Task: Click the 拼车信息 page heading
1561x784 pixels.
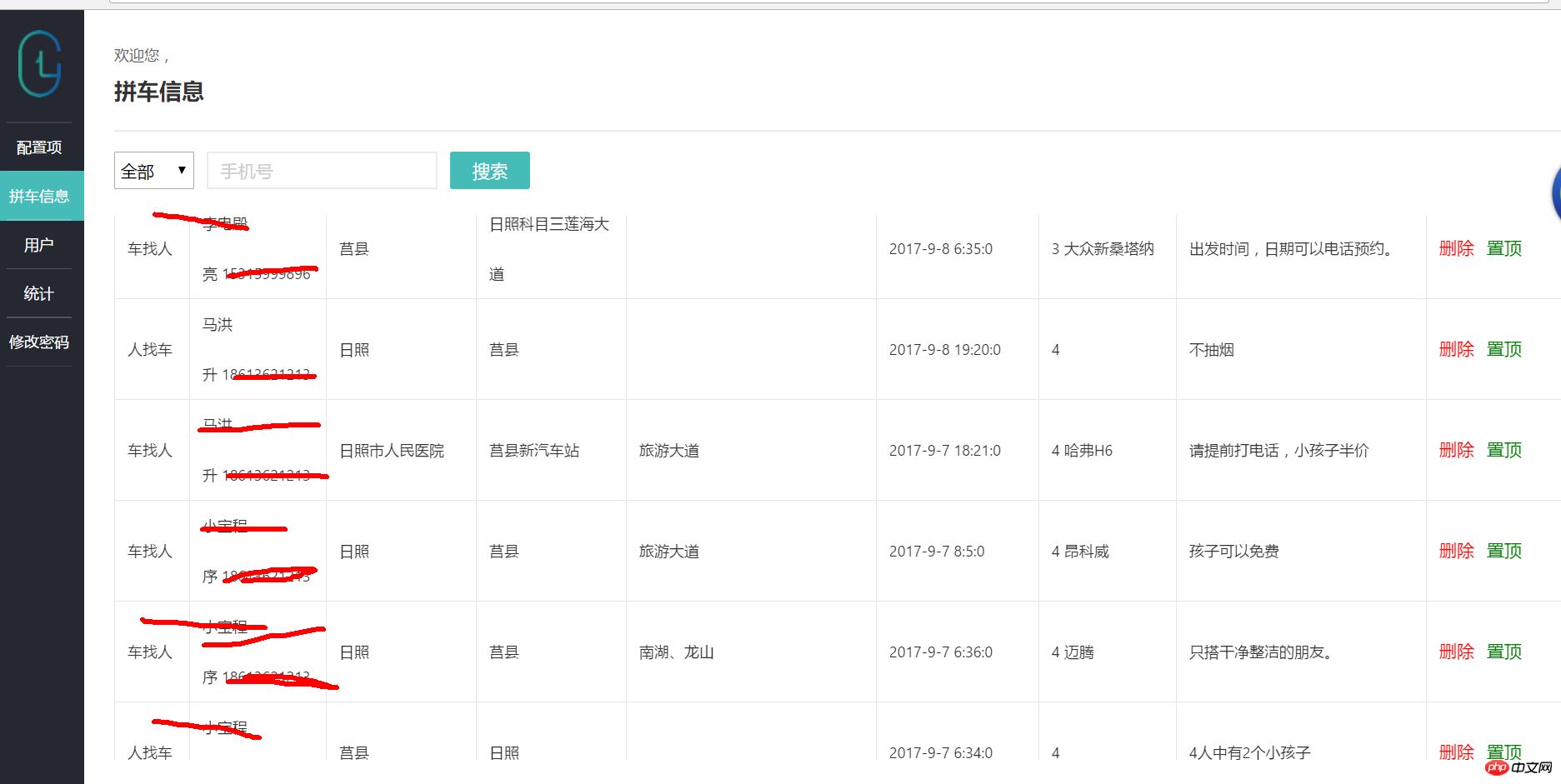Action: click(159, 92)
